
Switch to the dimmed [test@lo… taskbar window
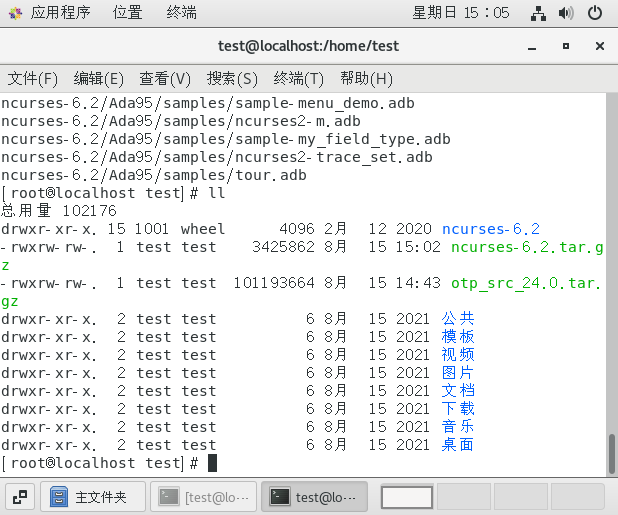[204, 497]
